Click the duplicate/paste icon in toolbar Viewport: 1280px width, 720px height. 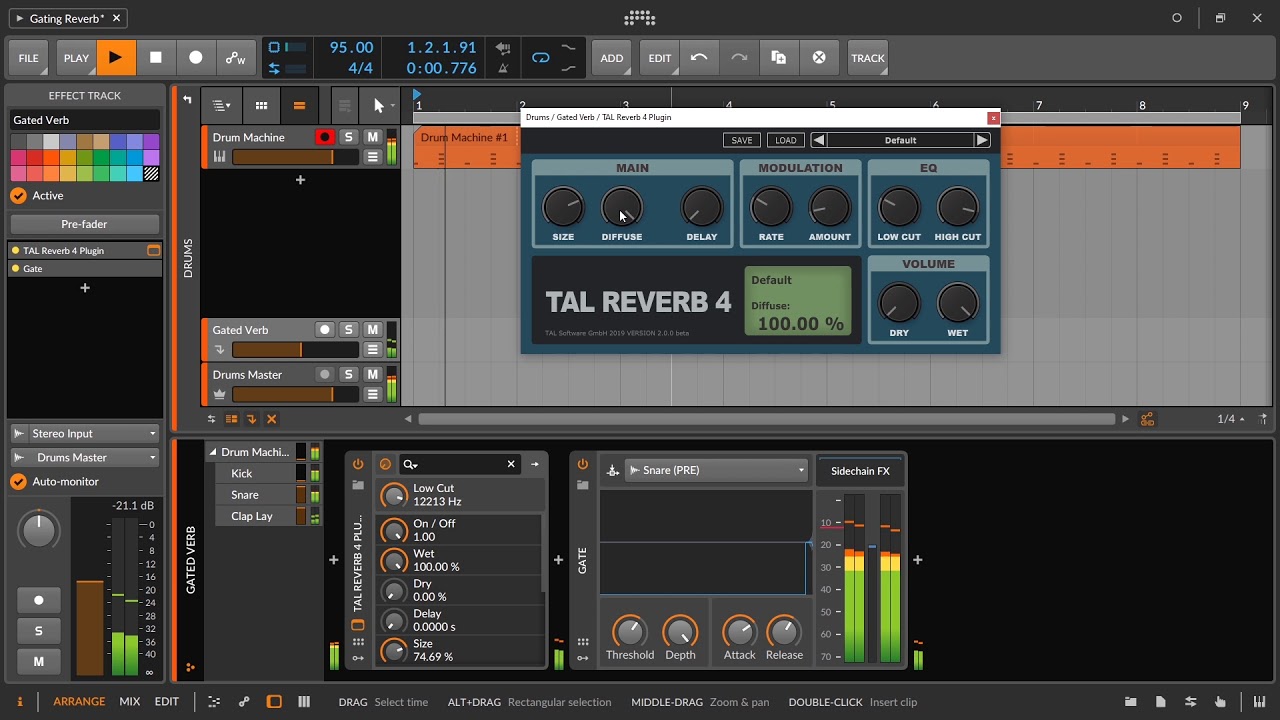tap(779, 58)
